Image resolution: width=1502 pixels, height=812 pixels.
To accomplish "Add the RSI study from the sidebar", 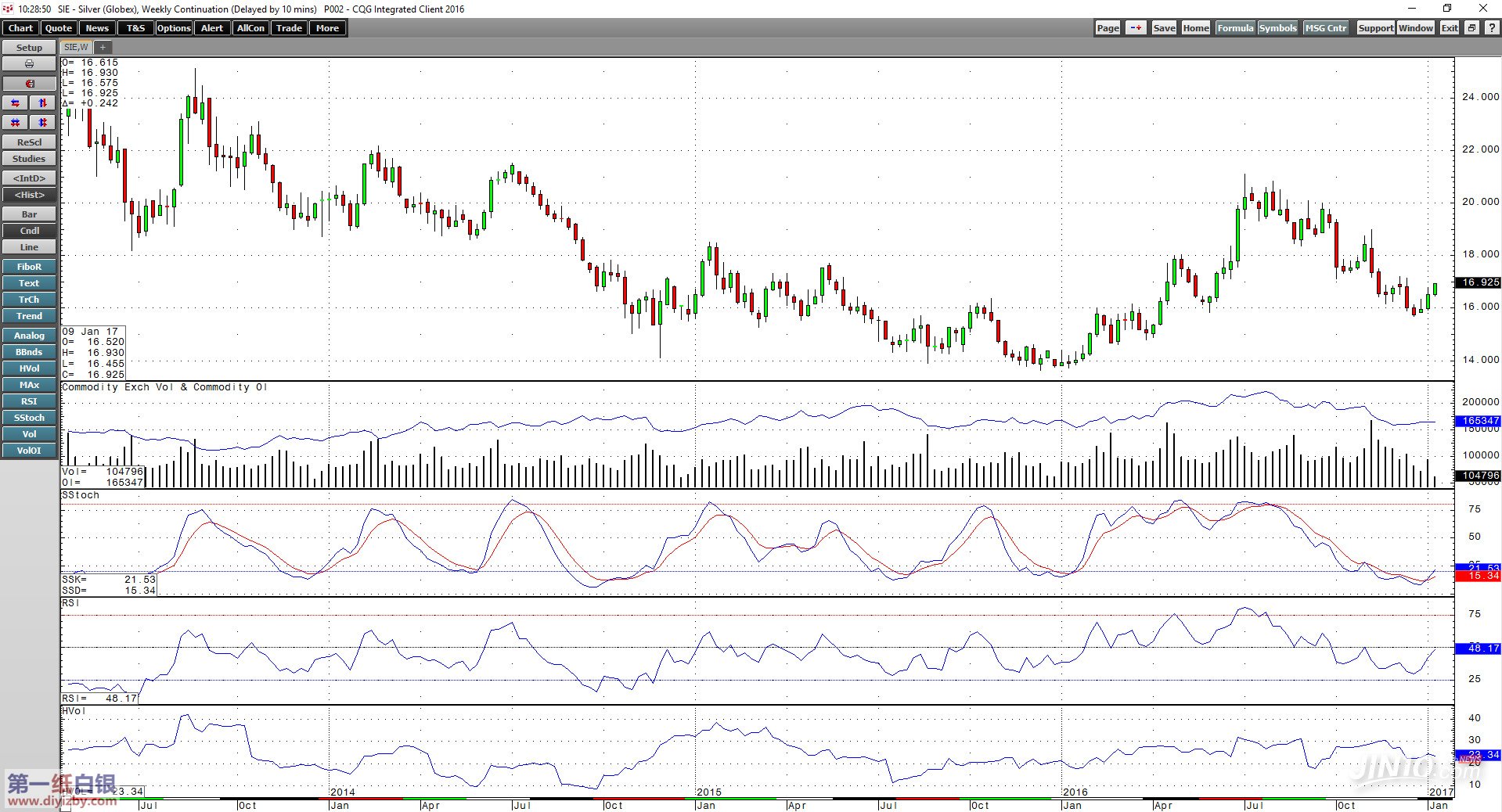I will (x=29, y=401).
